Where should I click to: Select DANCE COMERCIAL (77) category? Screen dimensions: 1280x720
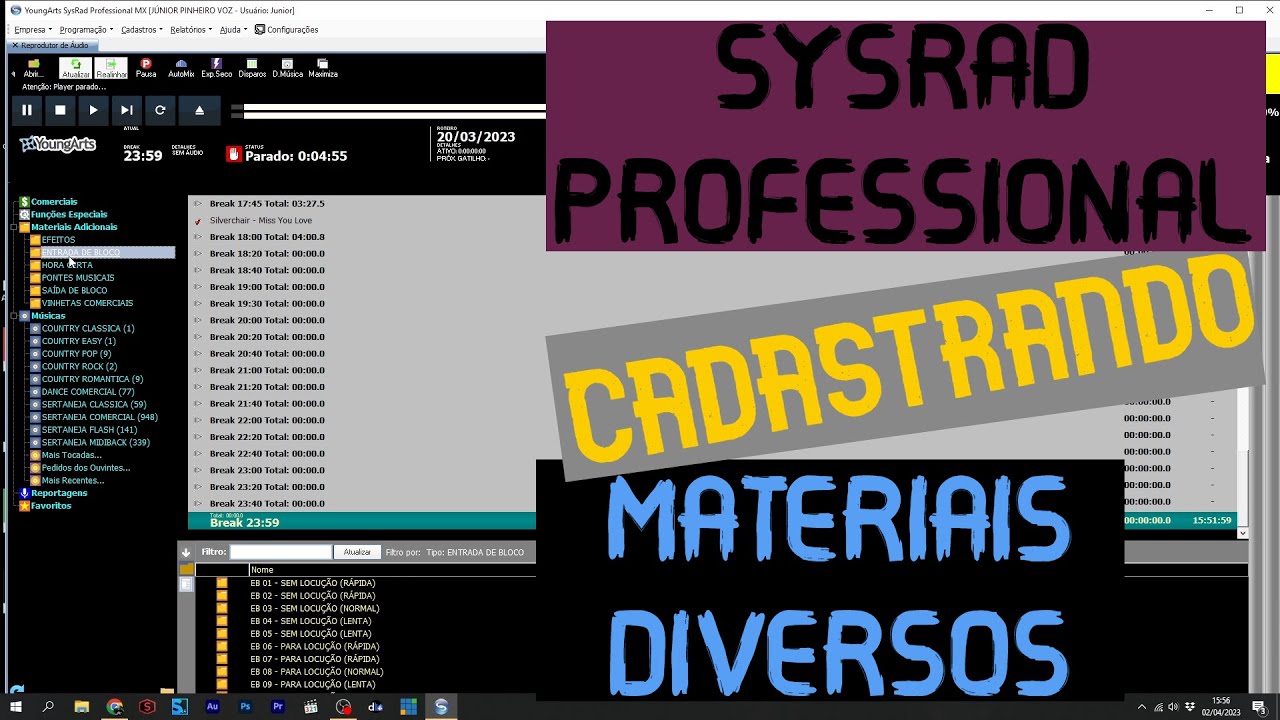(x=88, y=392)
